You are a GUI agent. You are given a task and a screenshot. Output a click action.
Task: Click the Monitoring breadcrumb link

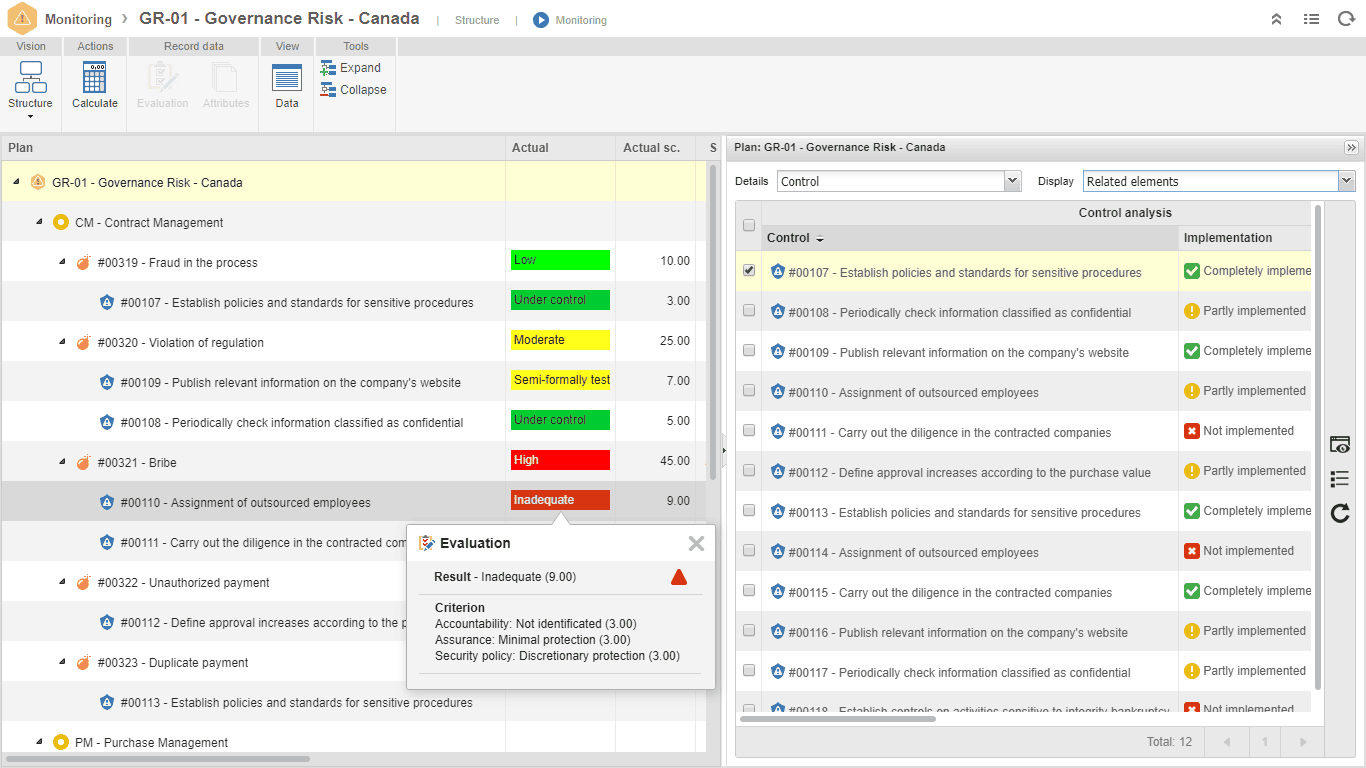click(x=78, y=19)
